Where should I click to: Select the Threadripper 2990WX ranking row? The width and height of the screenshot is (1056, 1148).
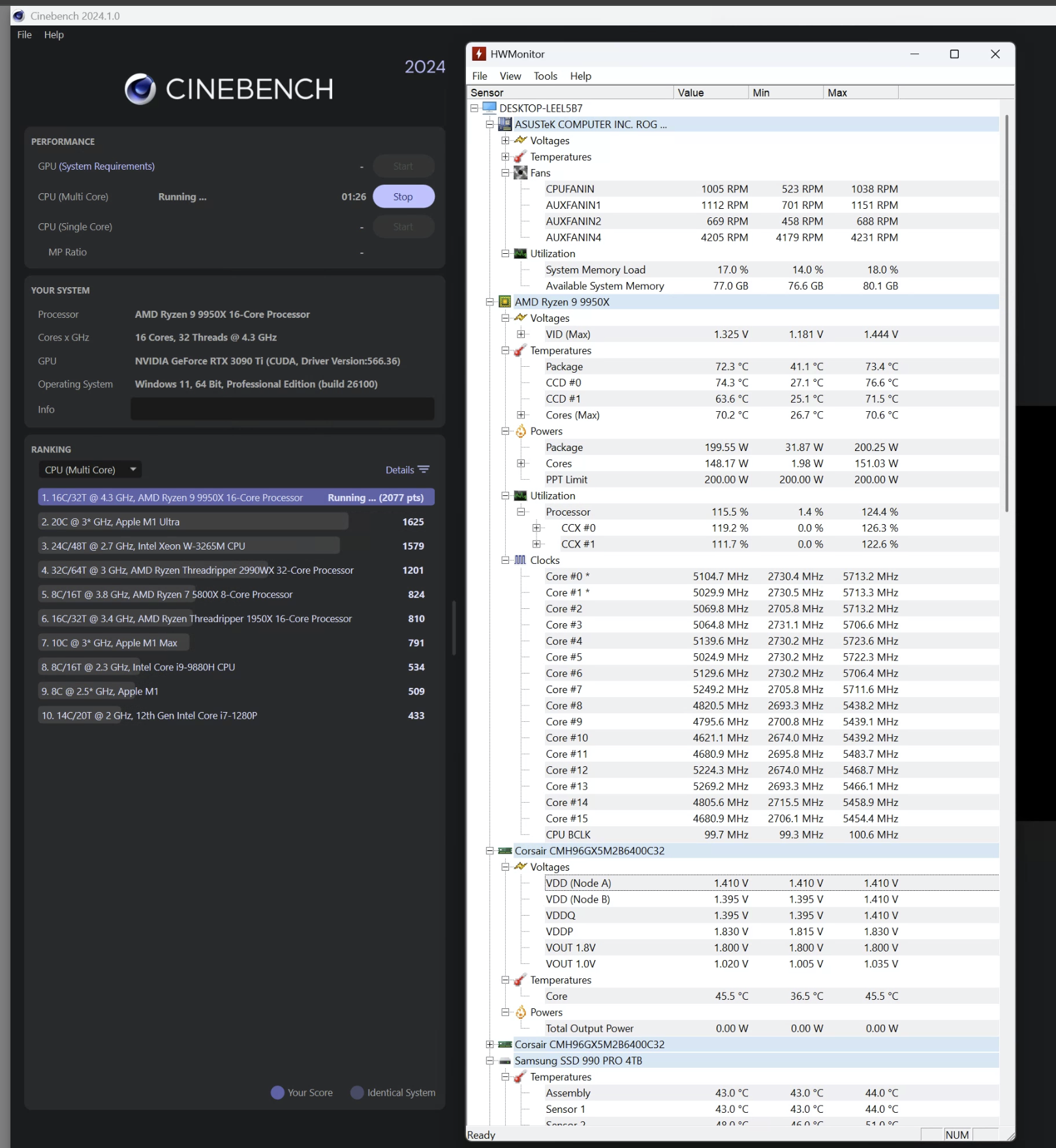point(236,570)
